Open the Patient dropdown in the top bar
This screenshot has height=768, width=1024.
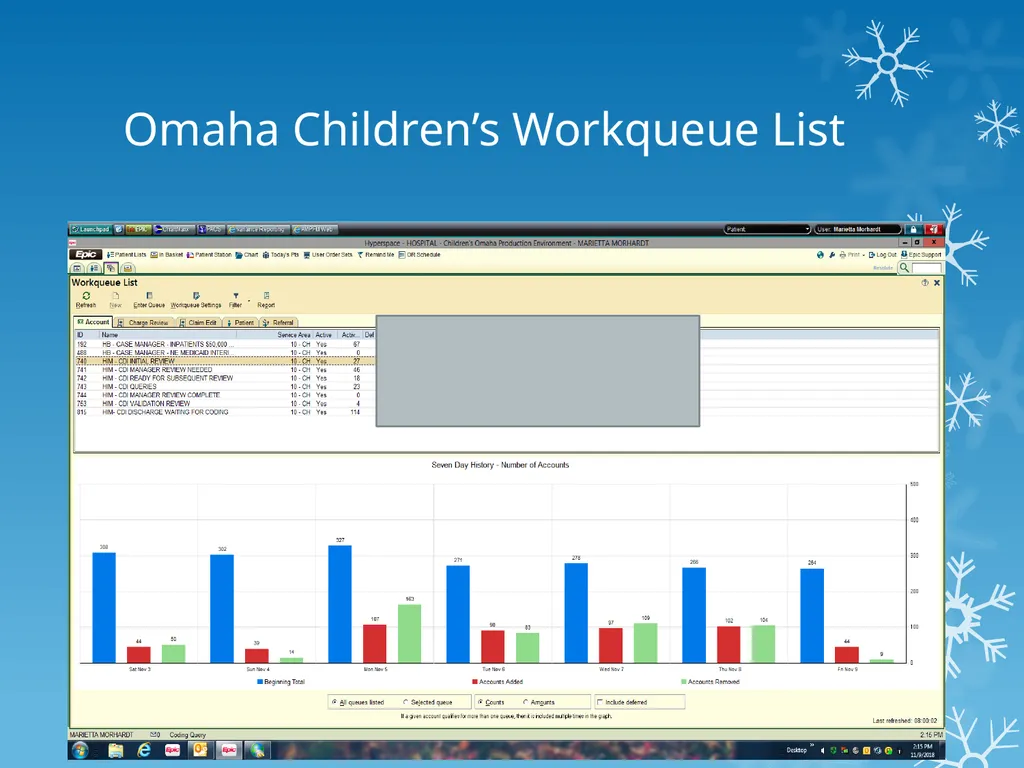click(x=767, y=229)
